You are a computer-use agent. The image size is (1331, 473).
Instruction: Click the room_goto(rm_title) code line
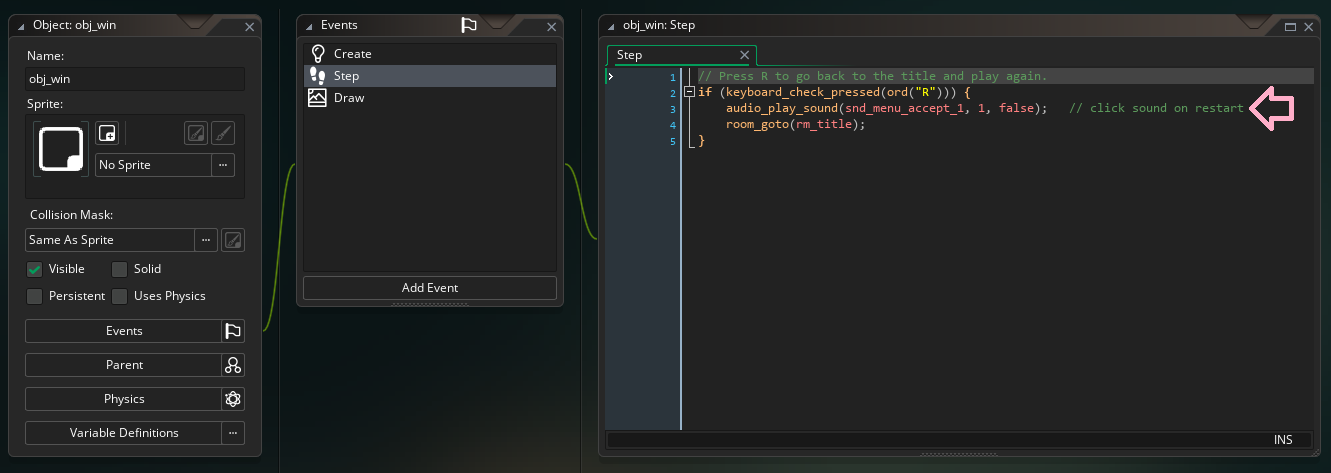tap(795, 124)
